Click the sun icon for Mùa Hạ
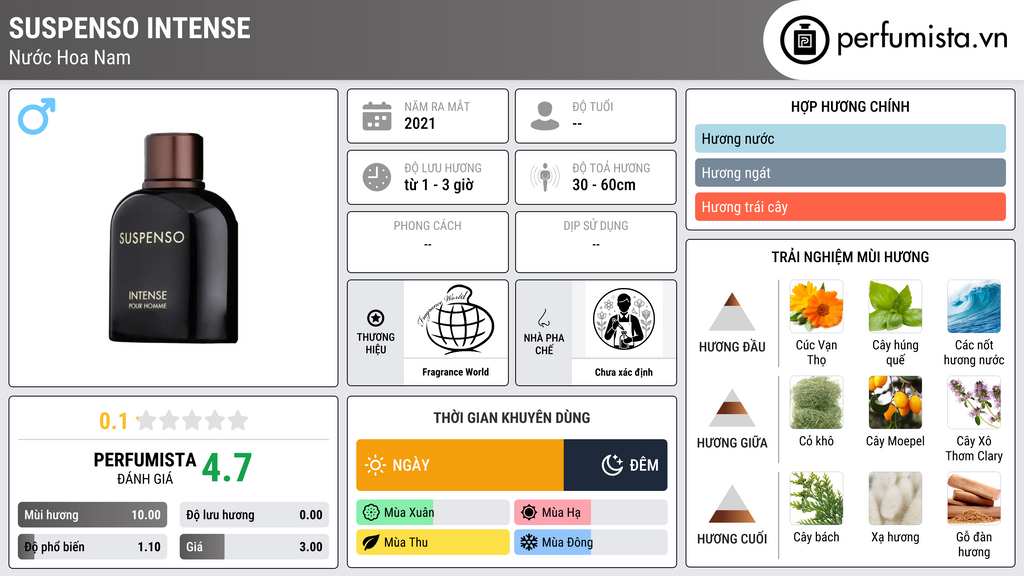The image size is (1024, 576). [x=529, y=513]
